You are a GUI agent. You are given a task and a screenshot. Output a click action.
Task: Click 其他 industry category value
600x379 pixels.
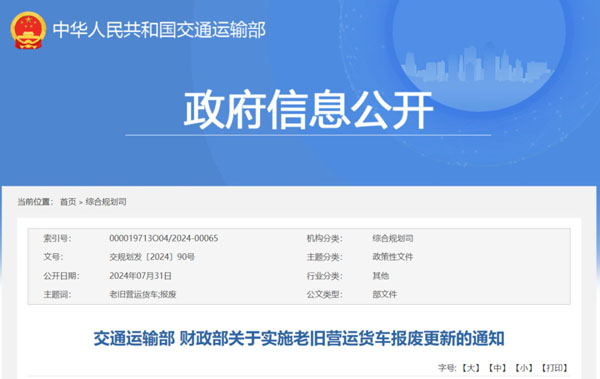(x=381, y=276)
